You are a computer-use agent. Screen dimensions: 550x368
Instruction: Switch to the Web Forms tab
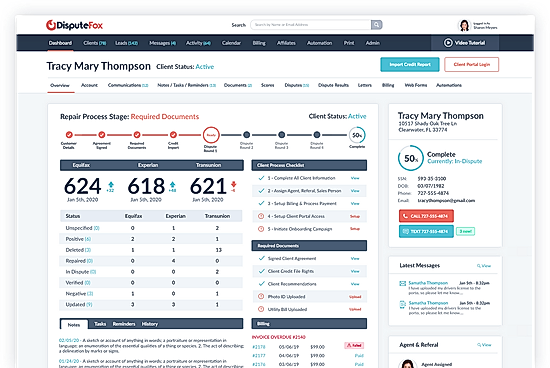pyautogui.click(x=416, y=85)
